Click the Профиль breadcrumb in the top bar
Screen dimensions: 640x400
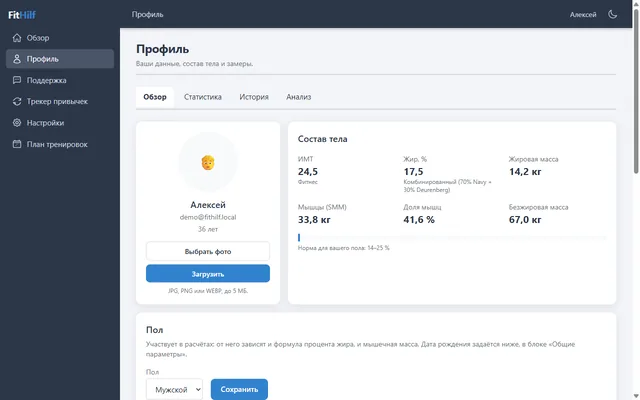147,14
